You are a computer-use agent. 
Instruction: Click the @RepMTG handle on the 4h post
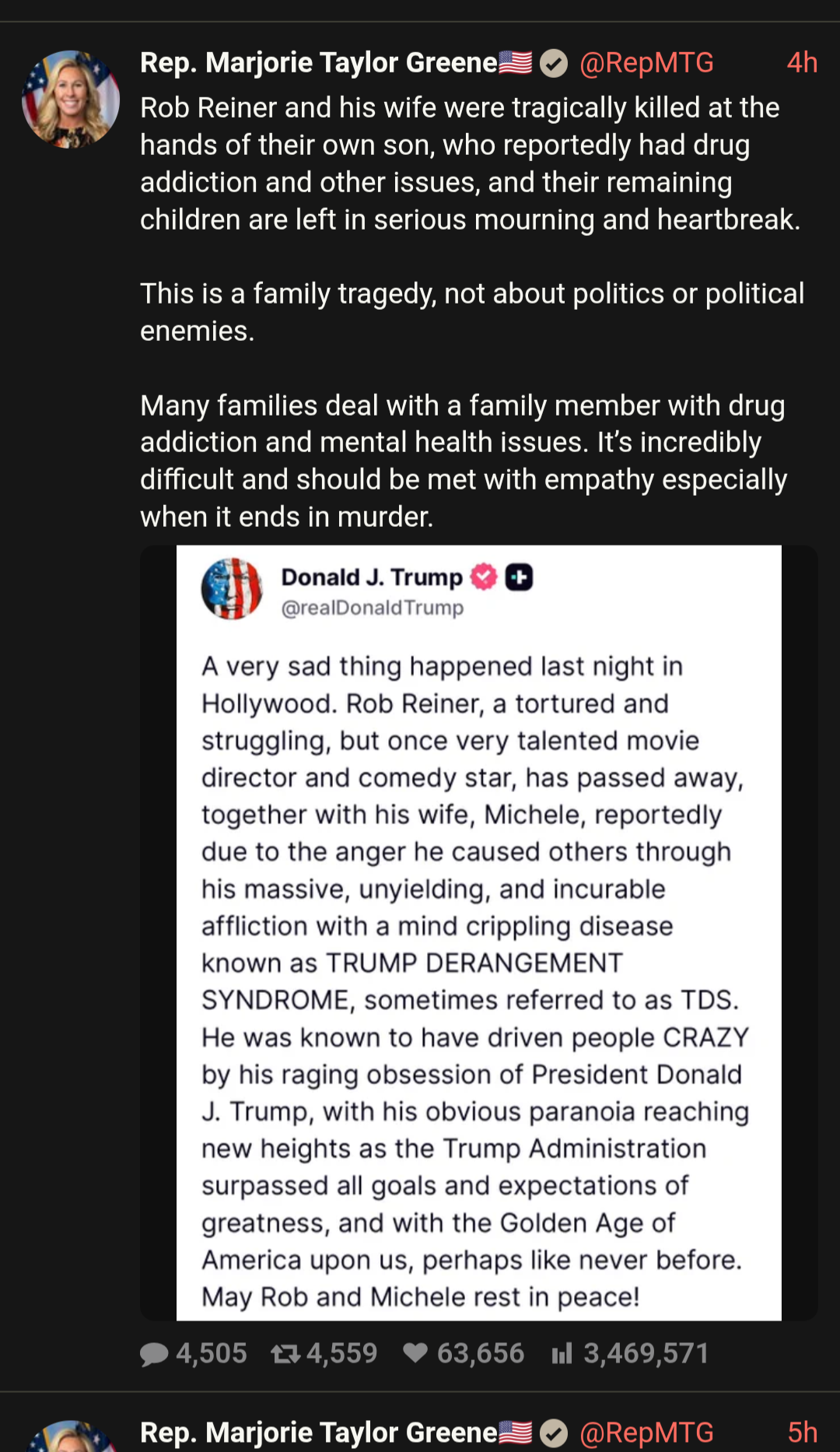point(646,63)
